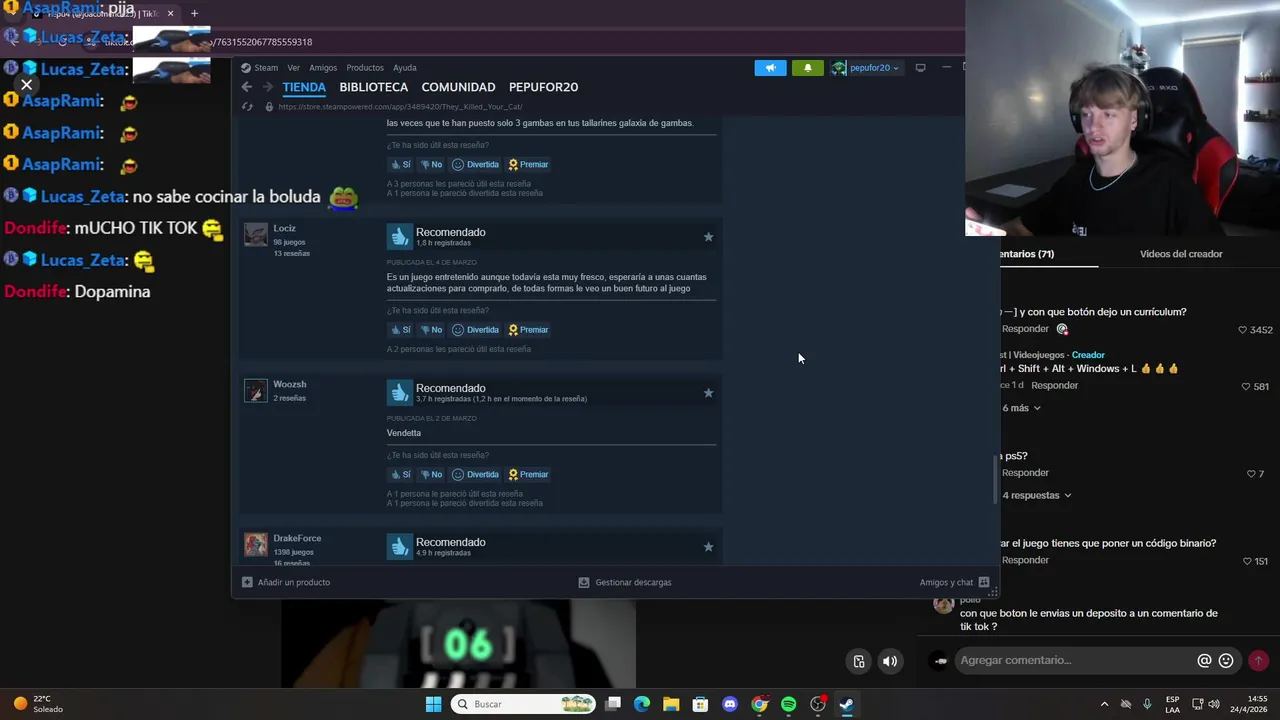This screenshot has height=720, width=1280.
Task: Mute the TikTok video volume
Action: (890, 661)
